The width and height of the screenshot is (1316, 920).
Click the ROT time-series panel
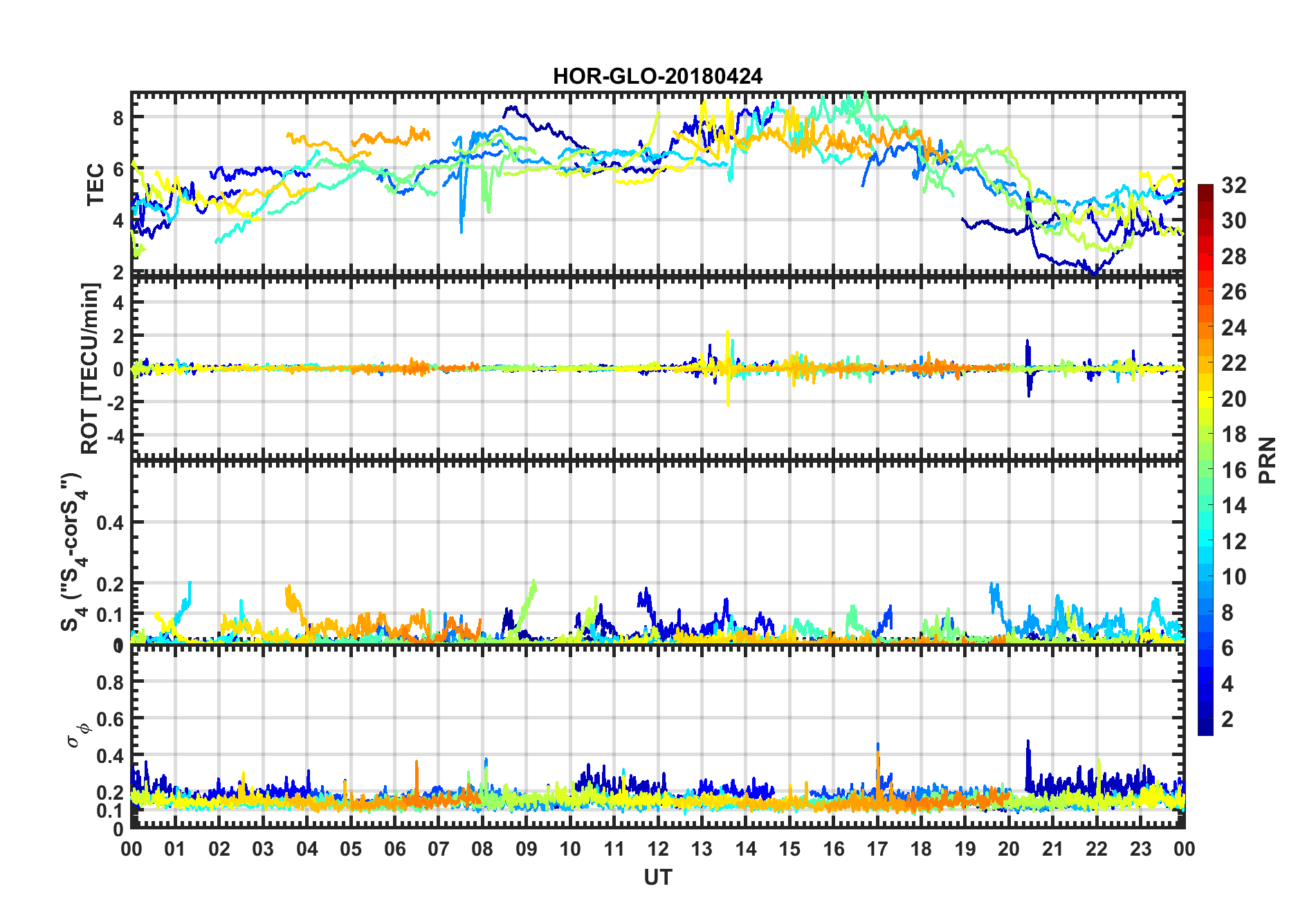657,368
